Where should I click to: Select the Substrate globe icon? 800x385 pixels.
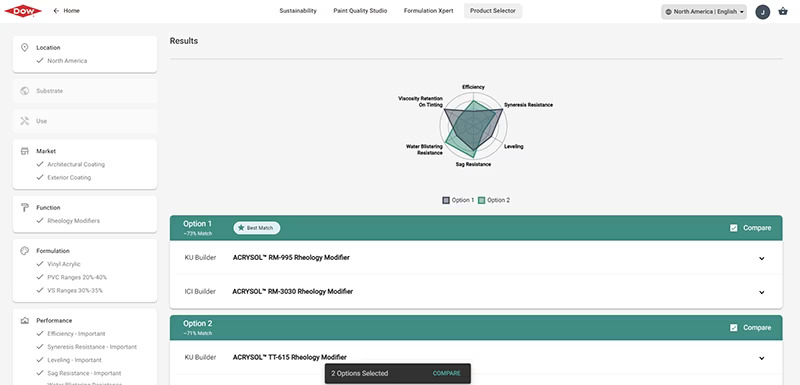(x=24, y=91)
